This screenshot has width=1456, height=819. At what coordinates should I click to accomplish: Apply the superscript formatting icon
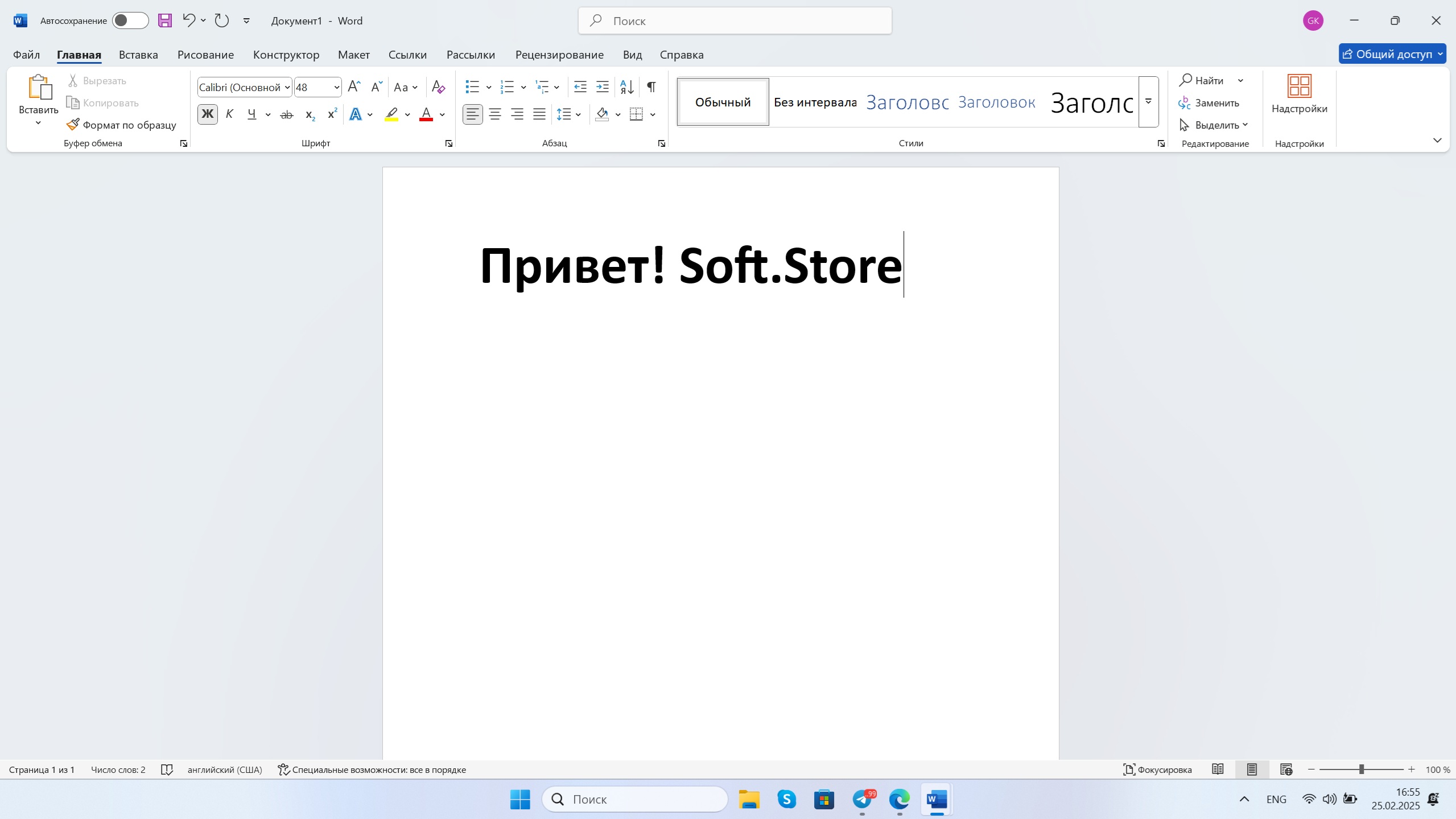pos(332,114)
